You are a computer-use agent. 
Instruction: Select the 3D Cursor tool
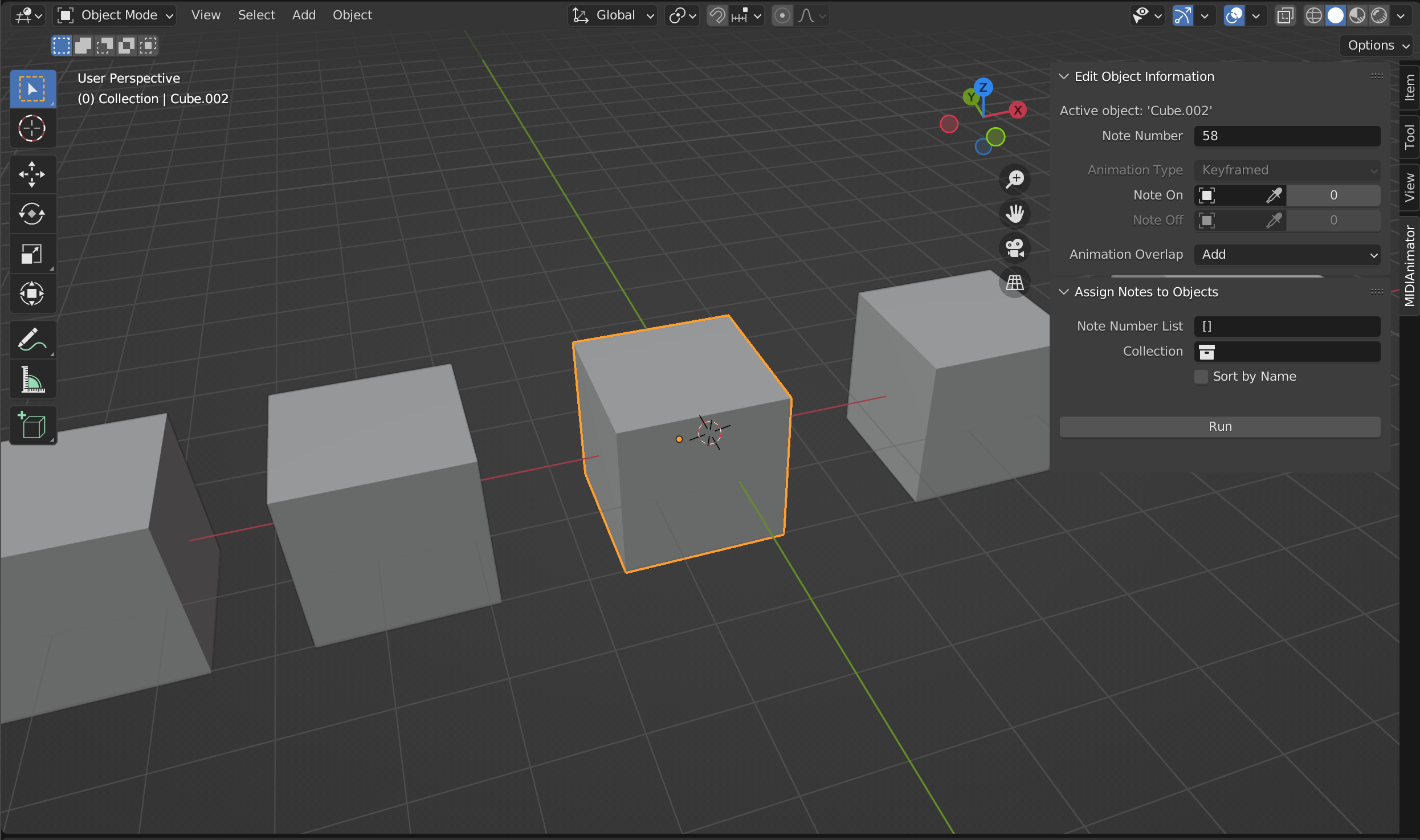[x=32, y=129]
